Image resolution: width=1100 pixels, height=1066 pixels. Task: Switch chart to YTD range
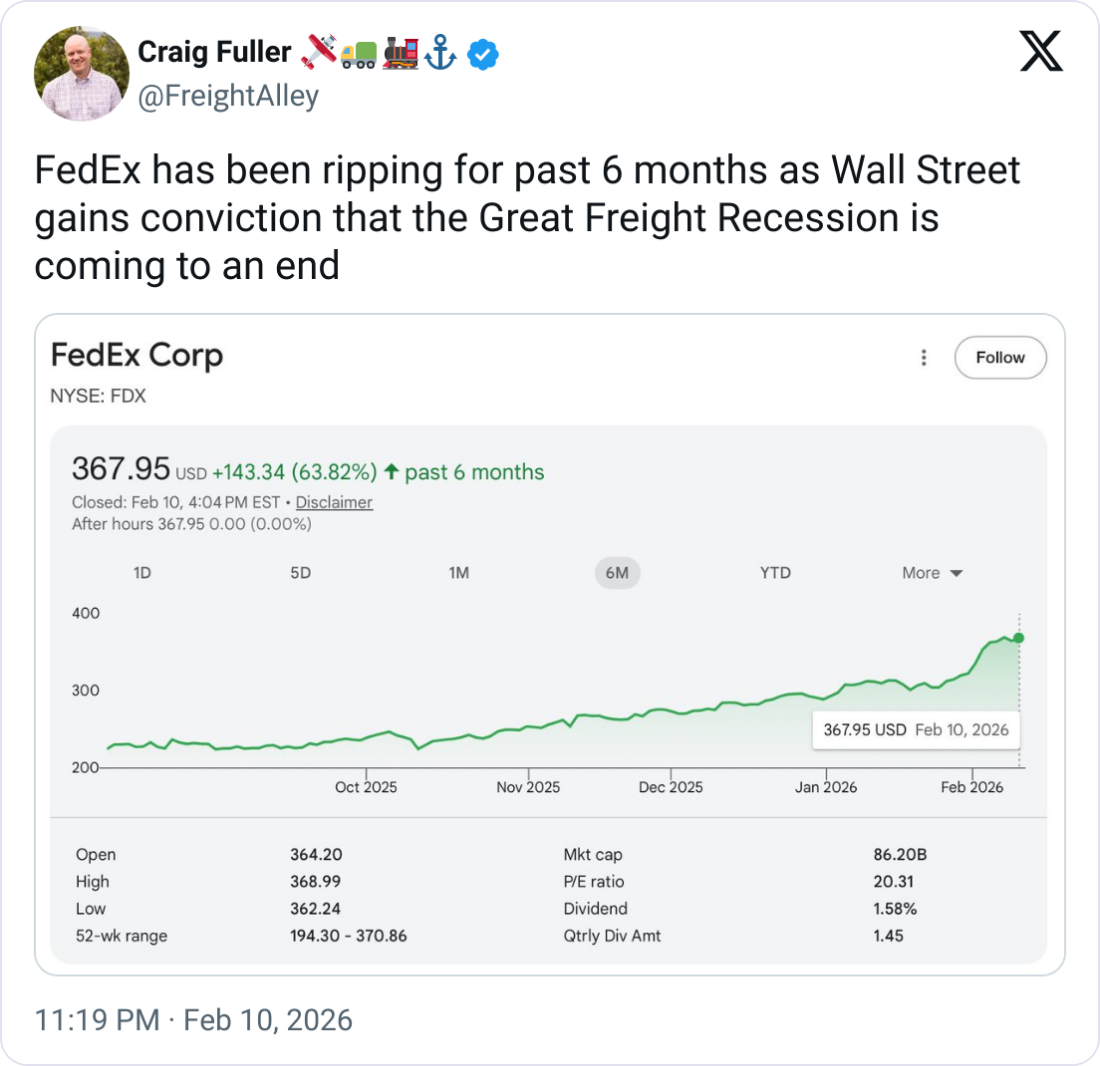[775, 573]
